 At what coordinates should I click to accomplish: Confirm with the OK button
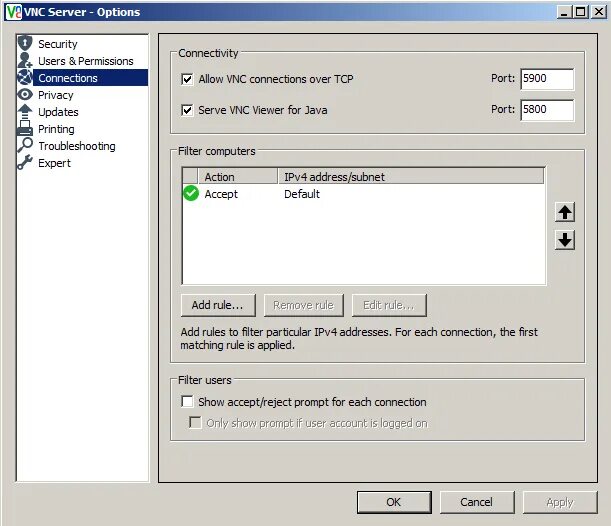pos(394,502)
